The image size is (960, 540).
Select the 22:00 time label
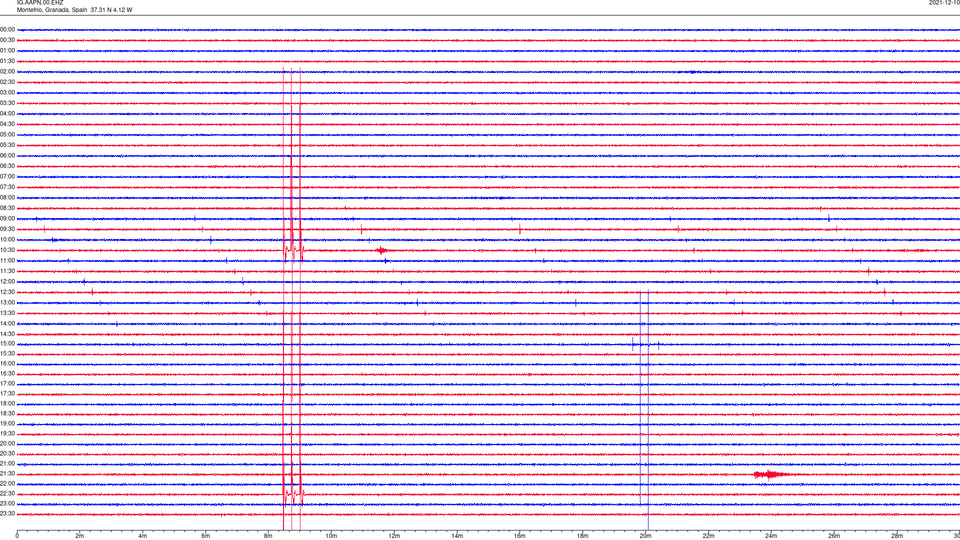coord(7,483)
